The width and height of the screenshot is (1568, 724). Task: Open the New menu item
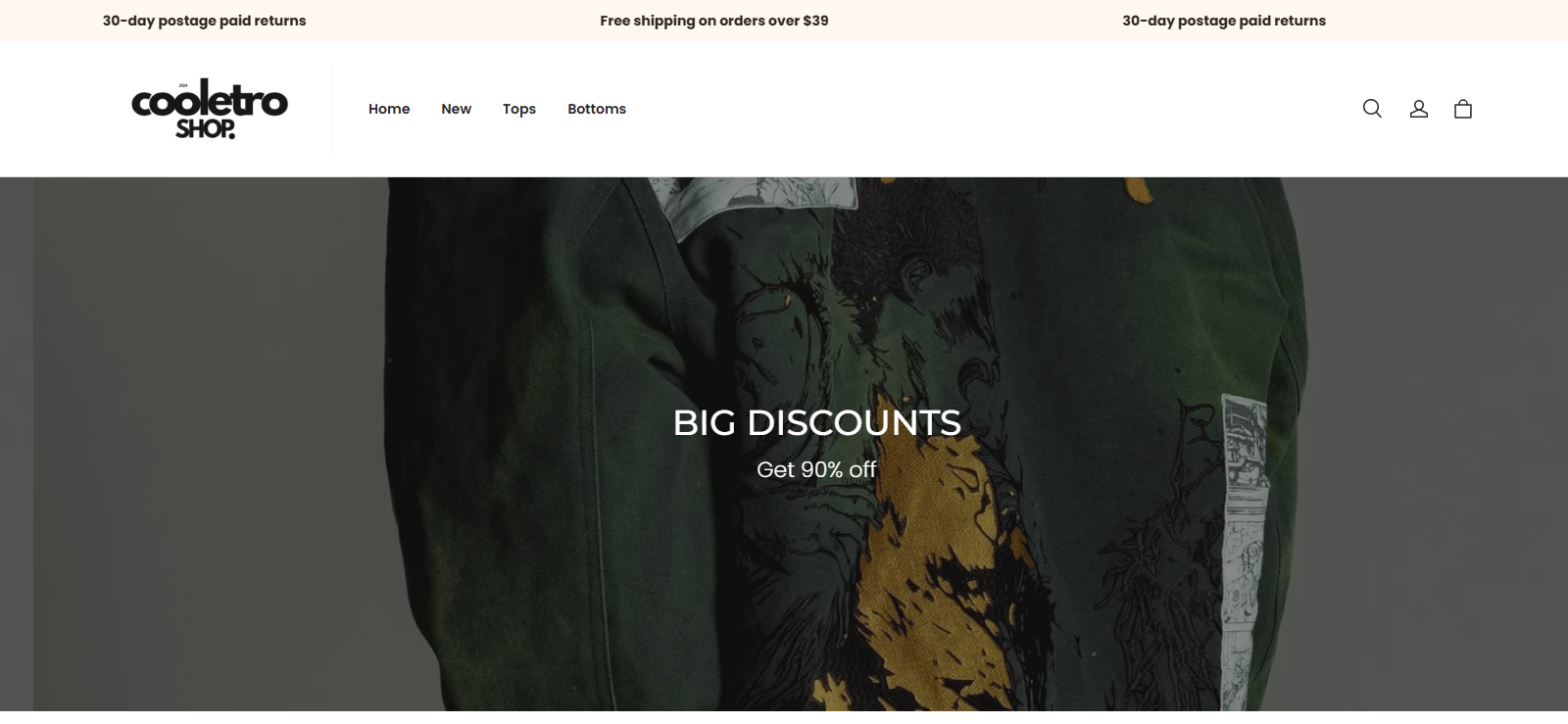point(456,109)
